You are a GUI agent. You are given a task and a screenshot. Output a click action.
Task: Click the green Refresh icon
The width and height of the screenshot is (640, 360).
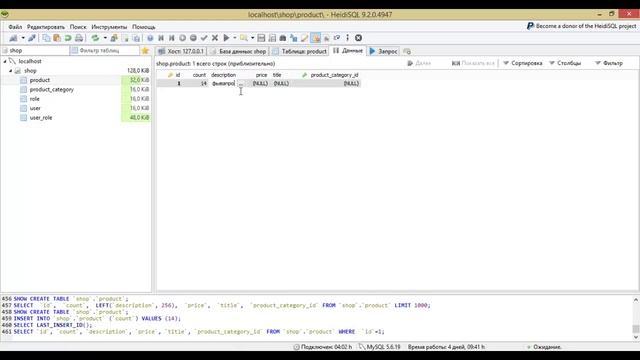pos(95,38)
